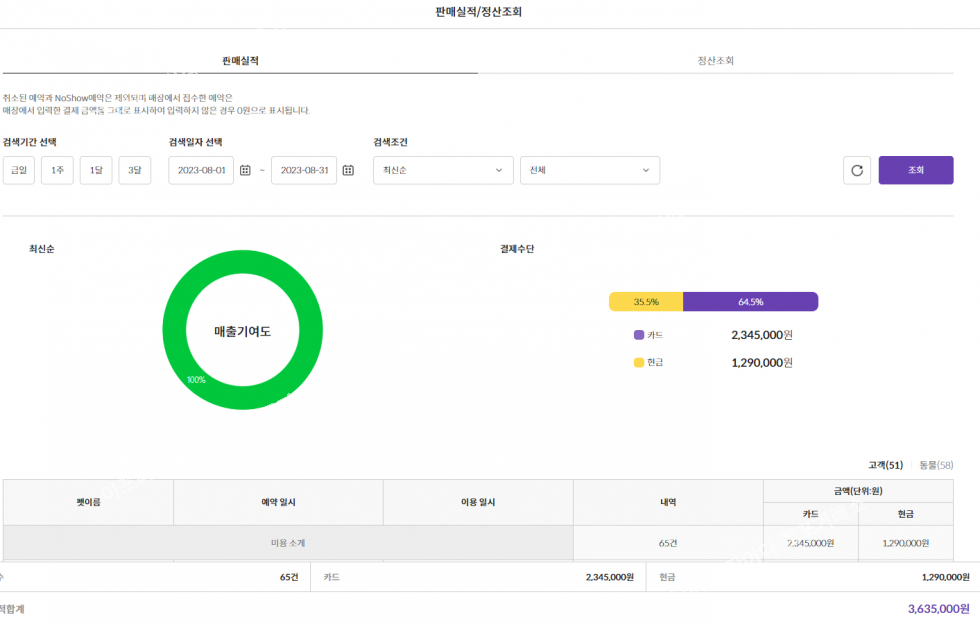Expand the 전체 filter dropdown
This screenshot has height=624, width=980.
point(589,171)
